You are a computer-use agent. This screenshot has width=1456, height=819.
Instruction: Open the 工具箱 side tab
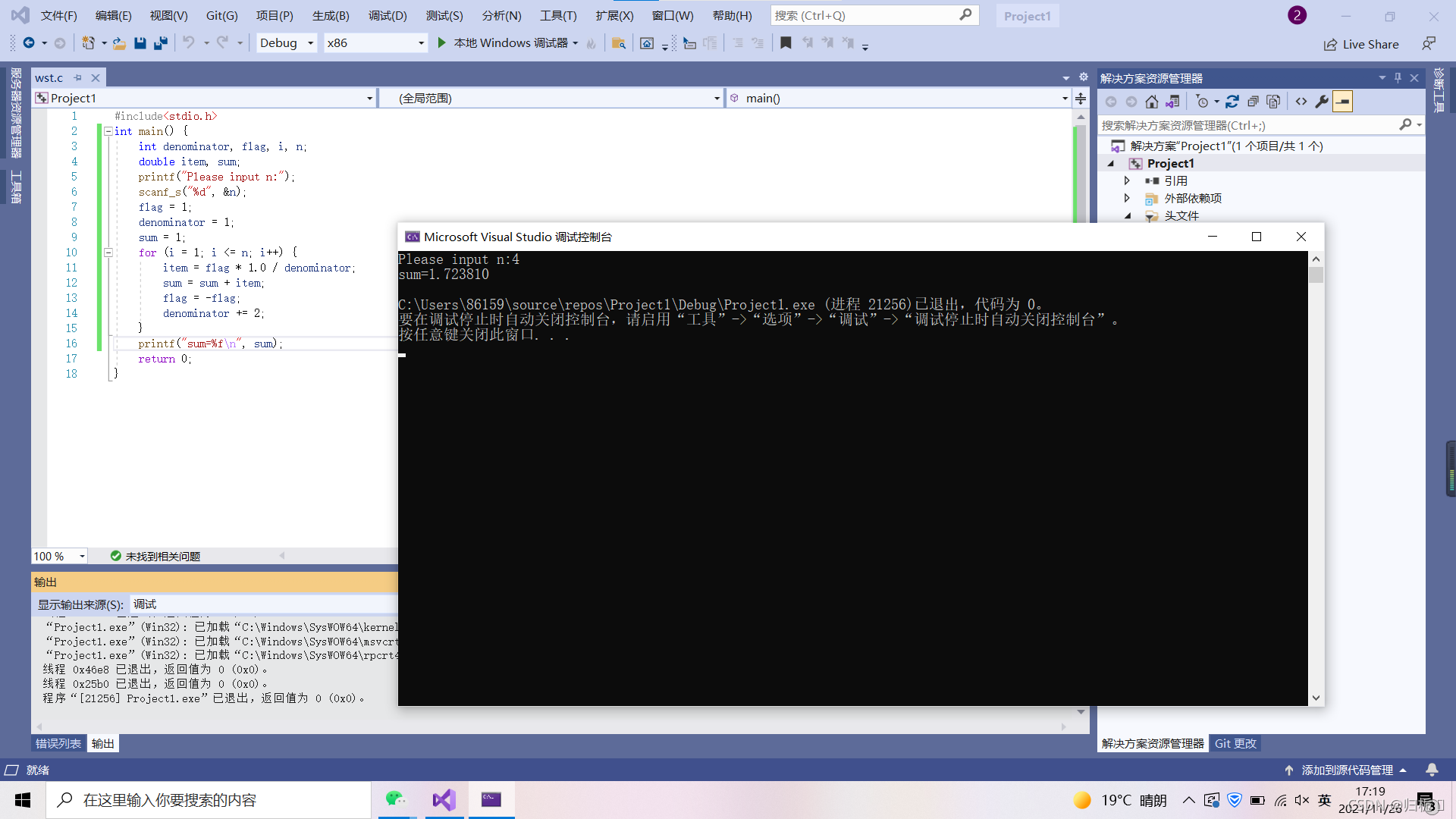pyautogui.click(x=15, y=187)
